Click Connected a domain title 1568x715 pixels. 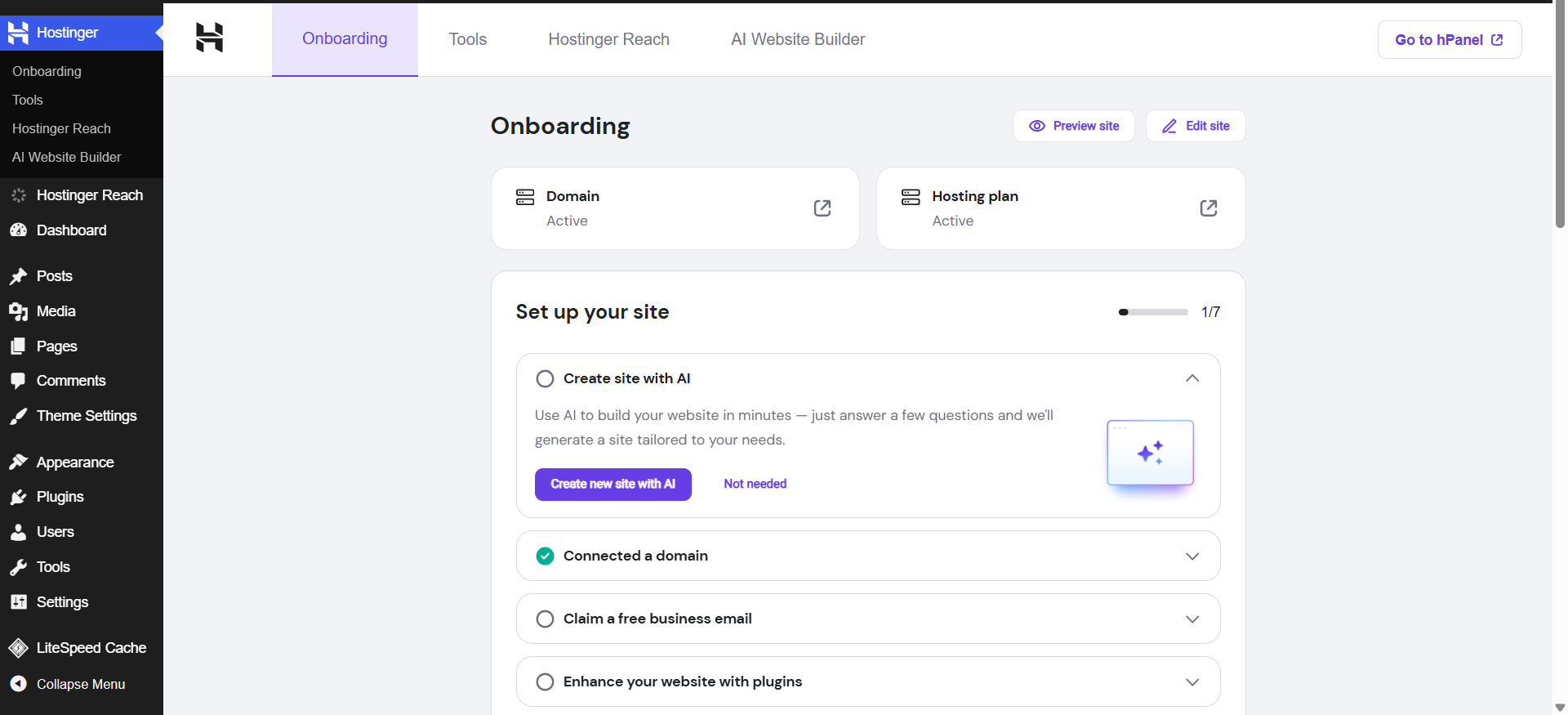click(x=635, y=556)
